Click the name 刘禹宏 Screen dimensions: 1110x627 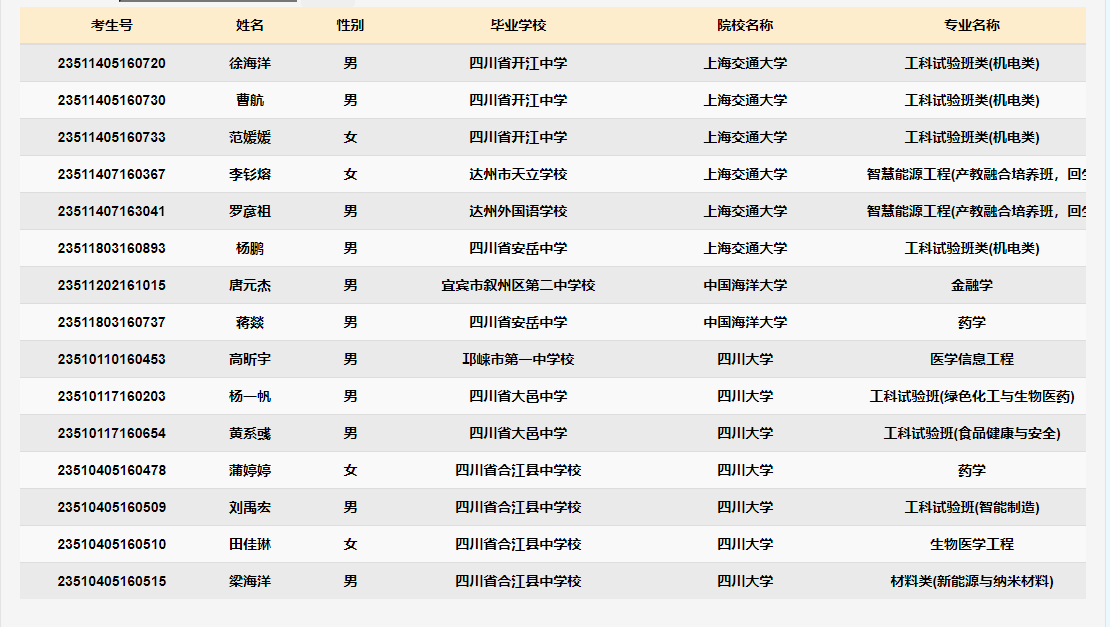pos(250,507)
